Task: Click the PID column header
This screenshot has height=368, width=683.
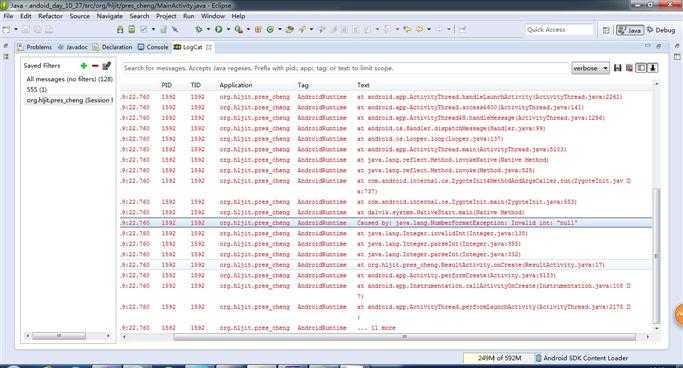Action: point(166,85)
